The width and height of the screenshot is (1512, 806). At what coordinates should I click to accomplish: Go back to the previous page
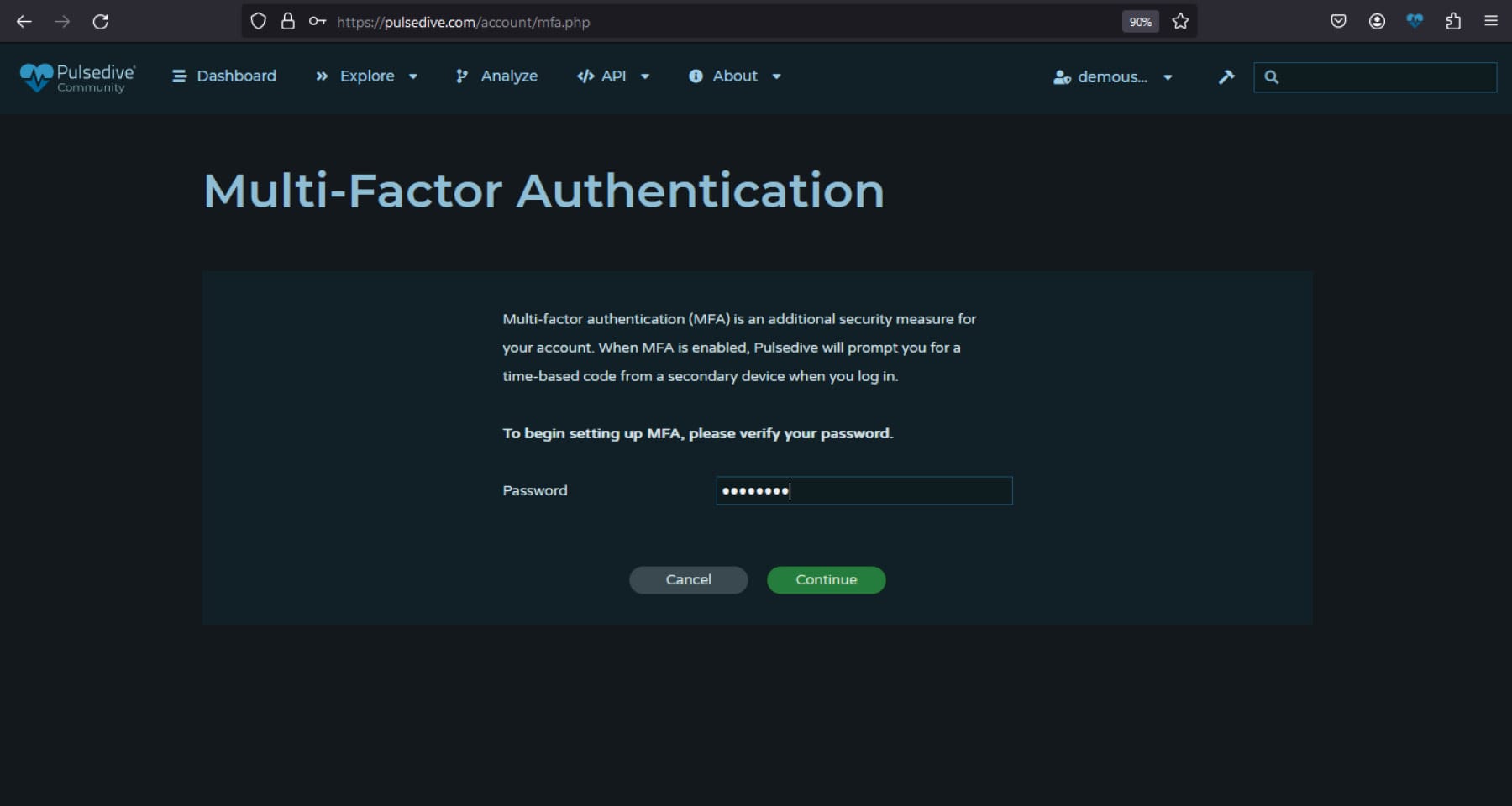(x=24, y=22)
